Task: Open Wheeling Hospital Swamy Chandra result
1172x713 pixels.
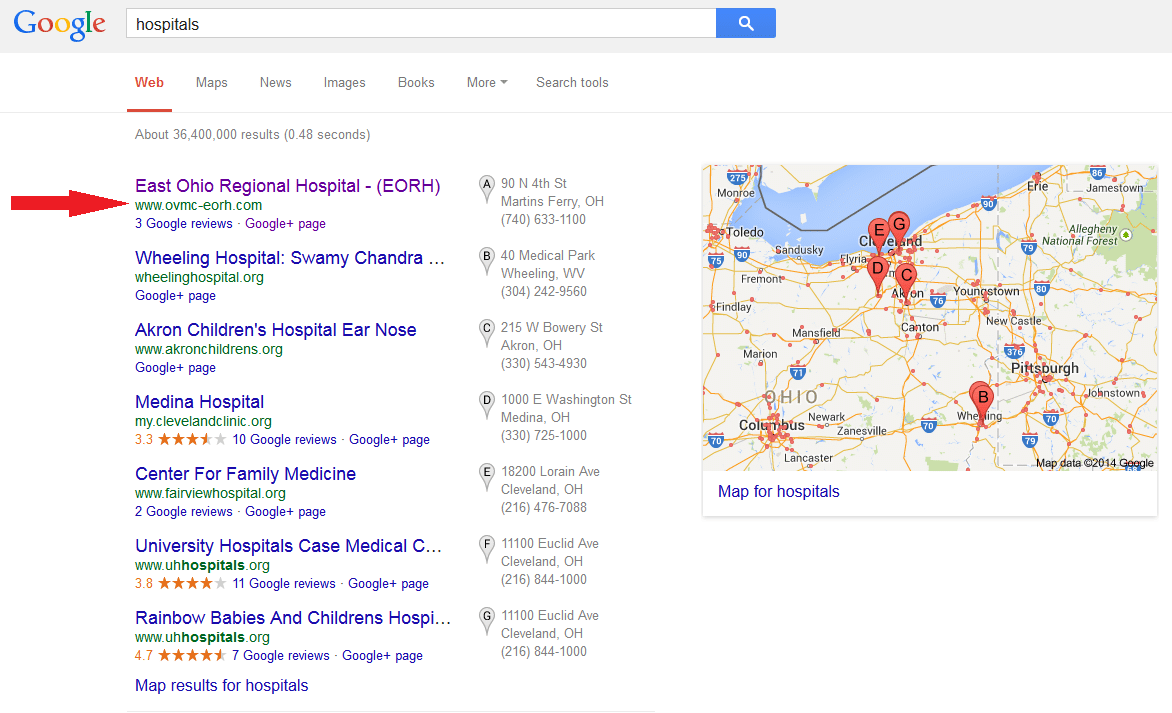Action: 290,258
